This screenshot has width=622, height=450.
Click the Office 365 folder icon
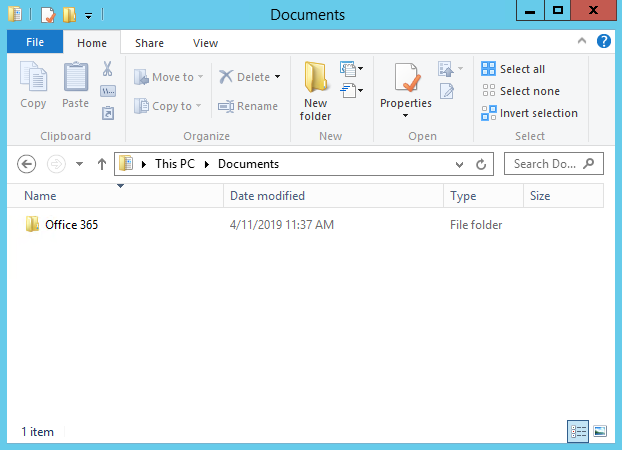[32, 225]
